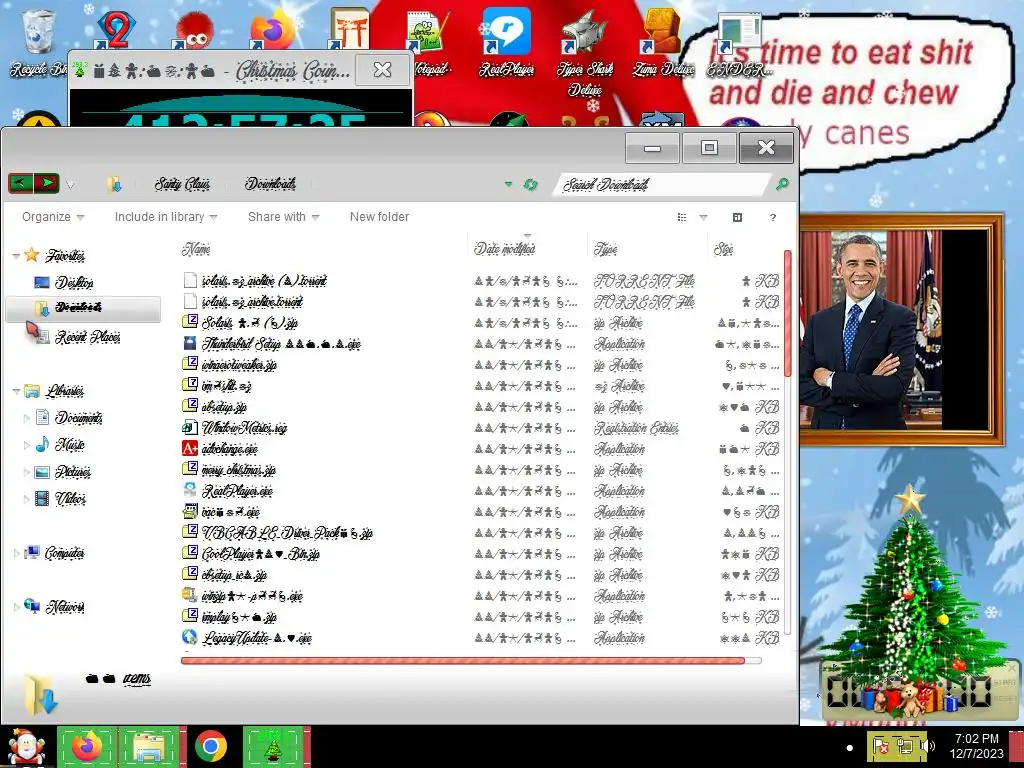Select the file winaerotweaker.zip
The width and height of the screenshot is (1024, 768).
[x=239, y=364]
